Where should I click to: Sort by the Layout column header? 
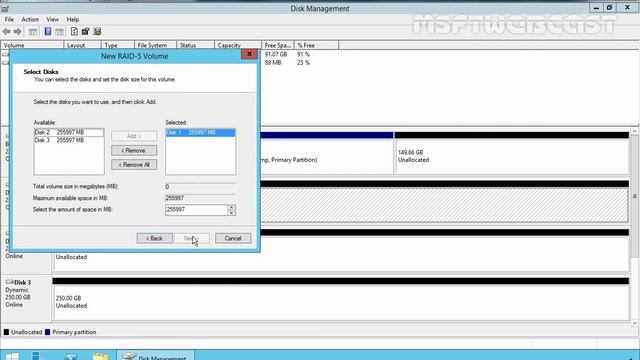pos(82,45)
